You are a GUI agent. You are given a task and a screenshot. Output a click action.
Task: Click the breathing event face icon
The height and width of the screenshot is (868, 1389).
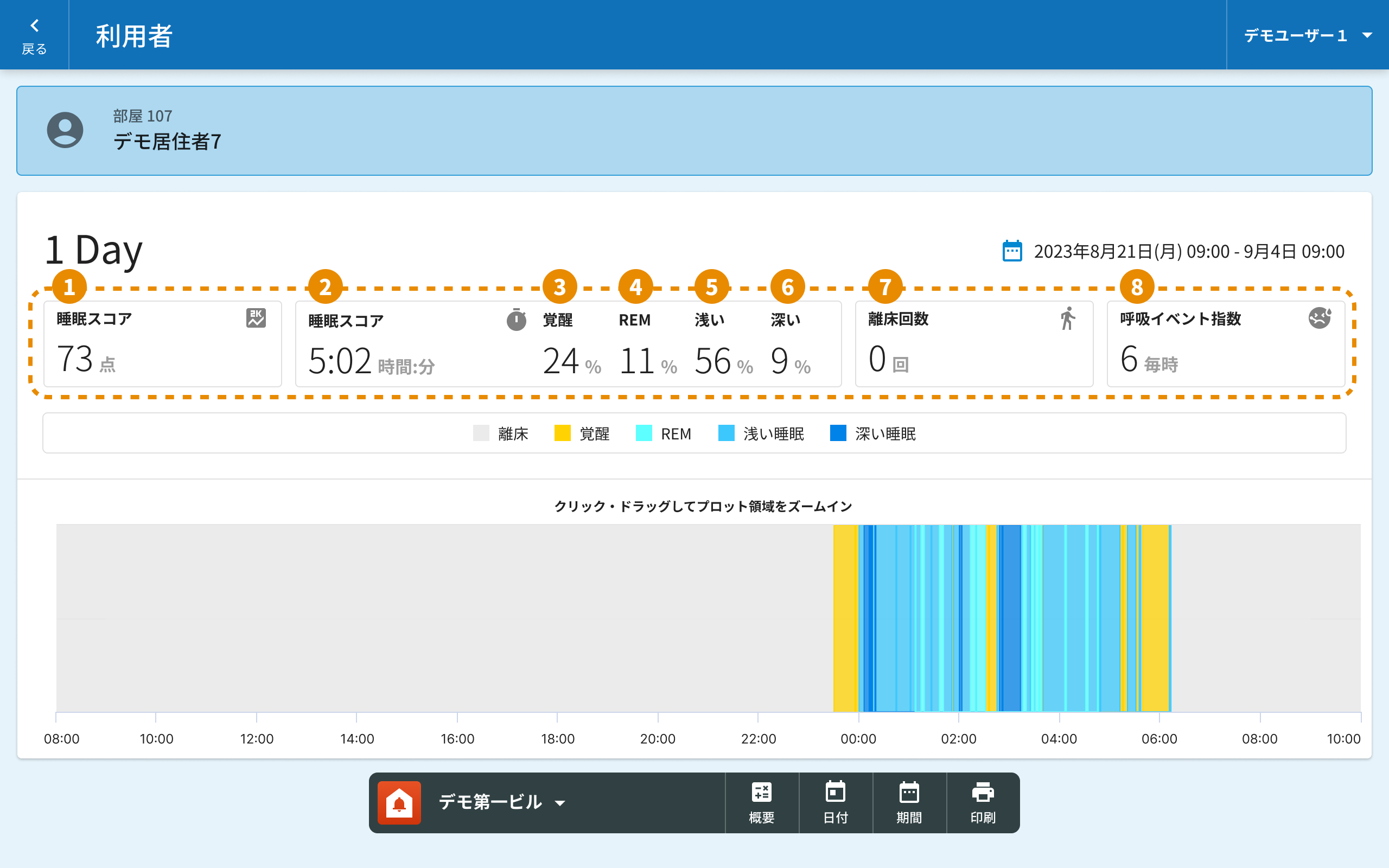click(1319, 317)
